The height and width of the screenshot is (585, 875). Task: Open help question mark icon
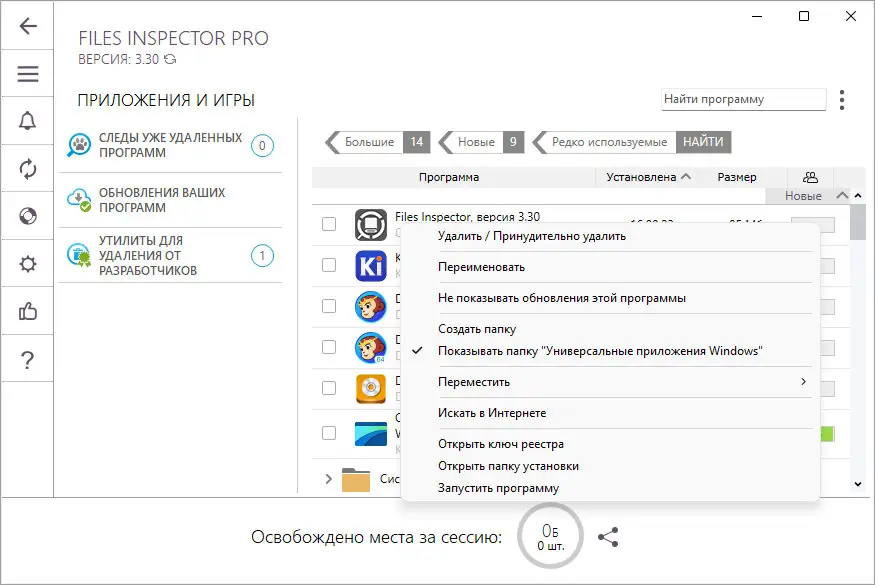pos(28,360)
